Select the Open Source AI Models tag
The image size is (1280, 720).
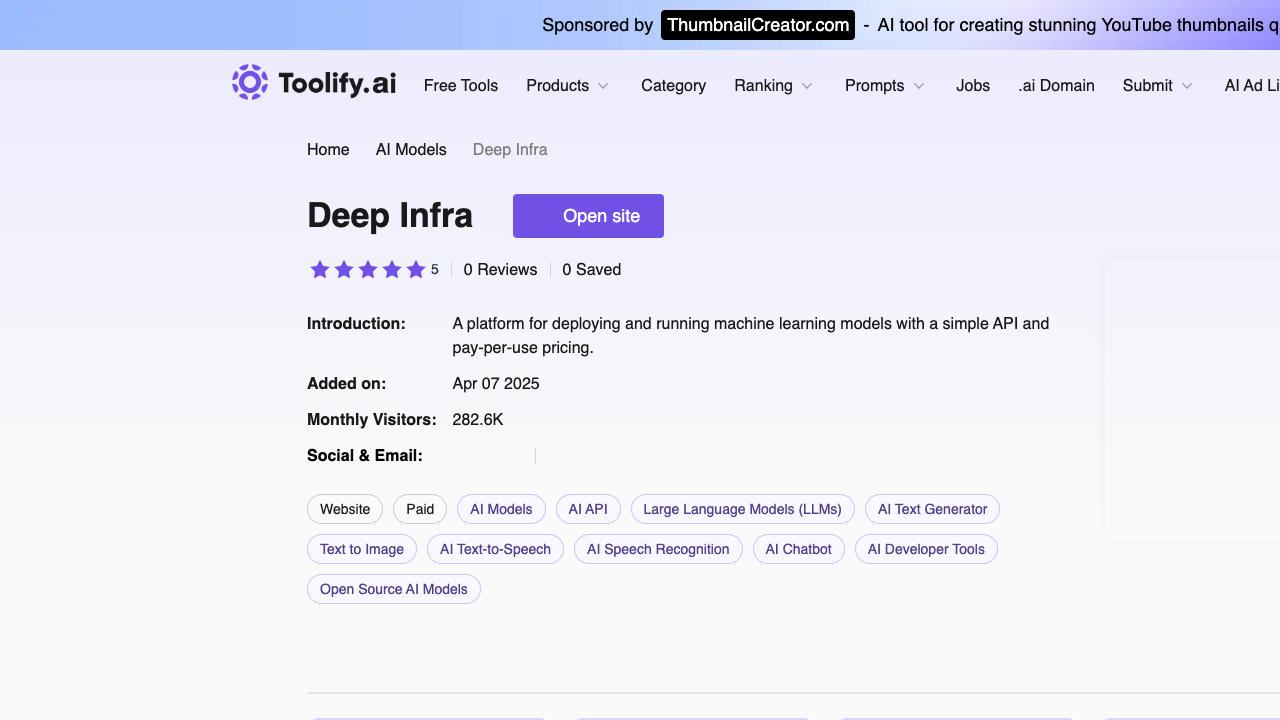[394, 589]
